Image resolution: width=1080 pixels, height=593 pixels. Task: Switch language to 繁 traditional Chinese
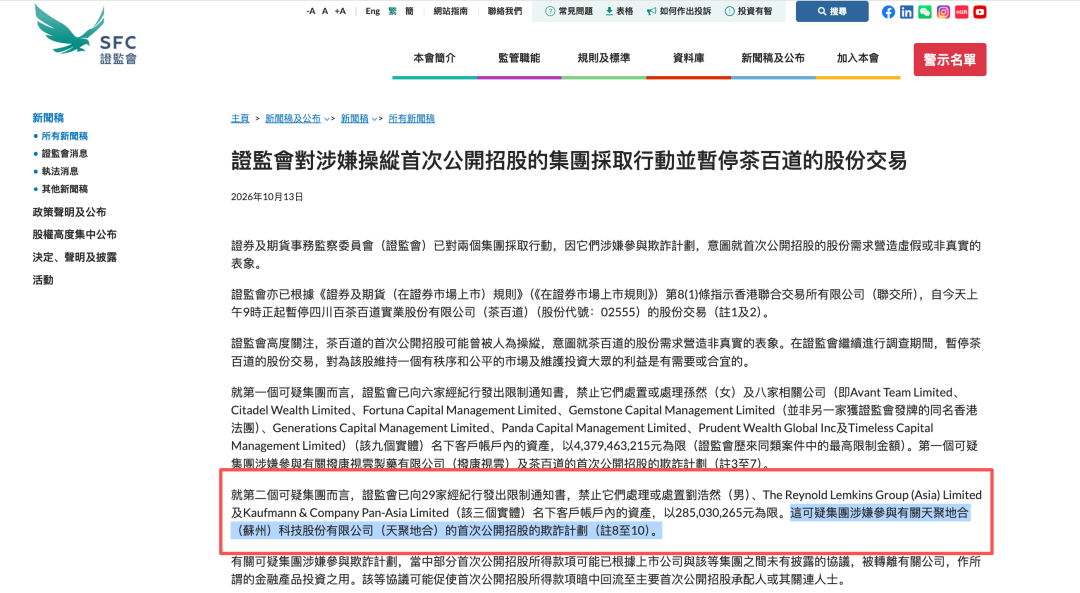[393, 11]
